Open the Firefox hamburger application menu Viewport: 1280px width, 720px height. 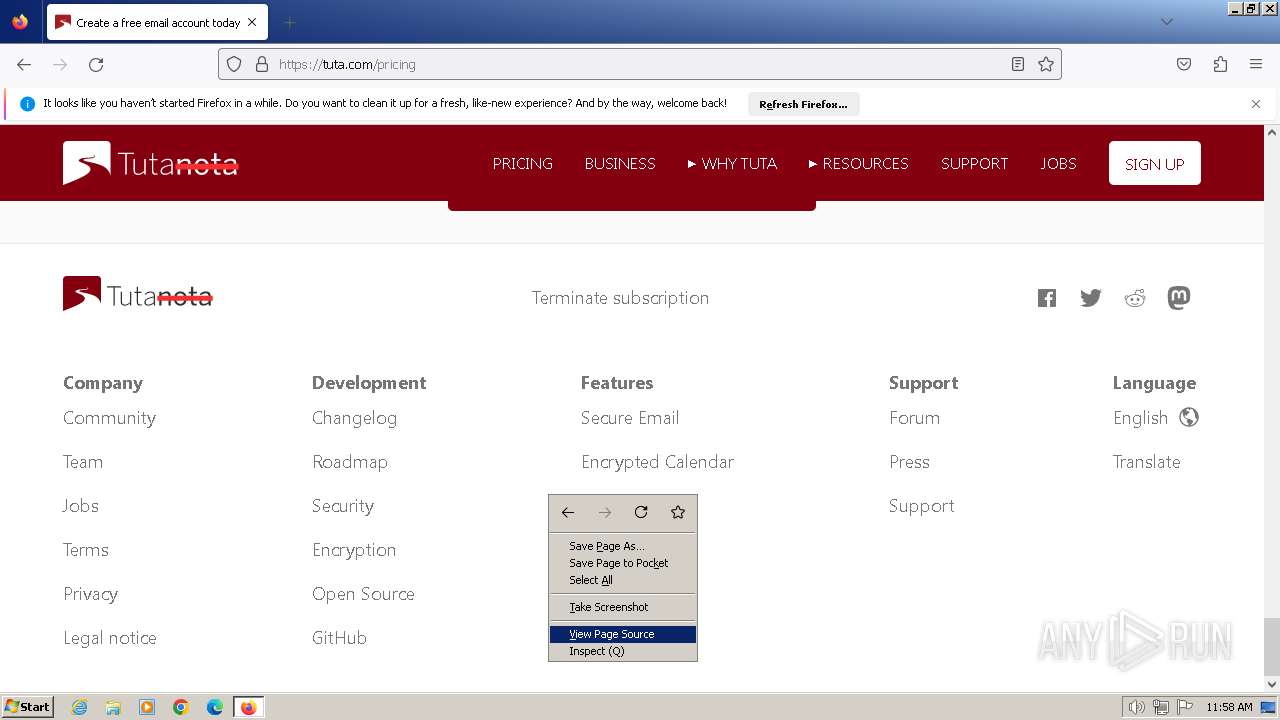[1256, 64]
